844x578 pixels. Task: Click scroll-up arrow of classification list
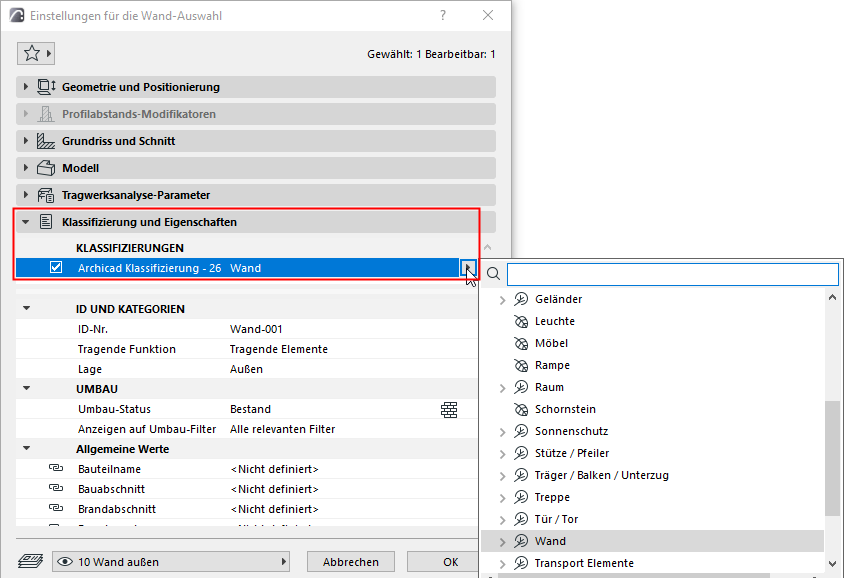(832, 297)
